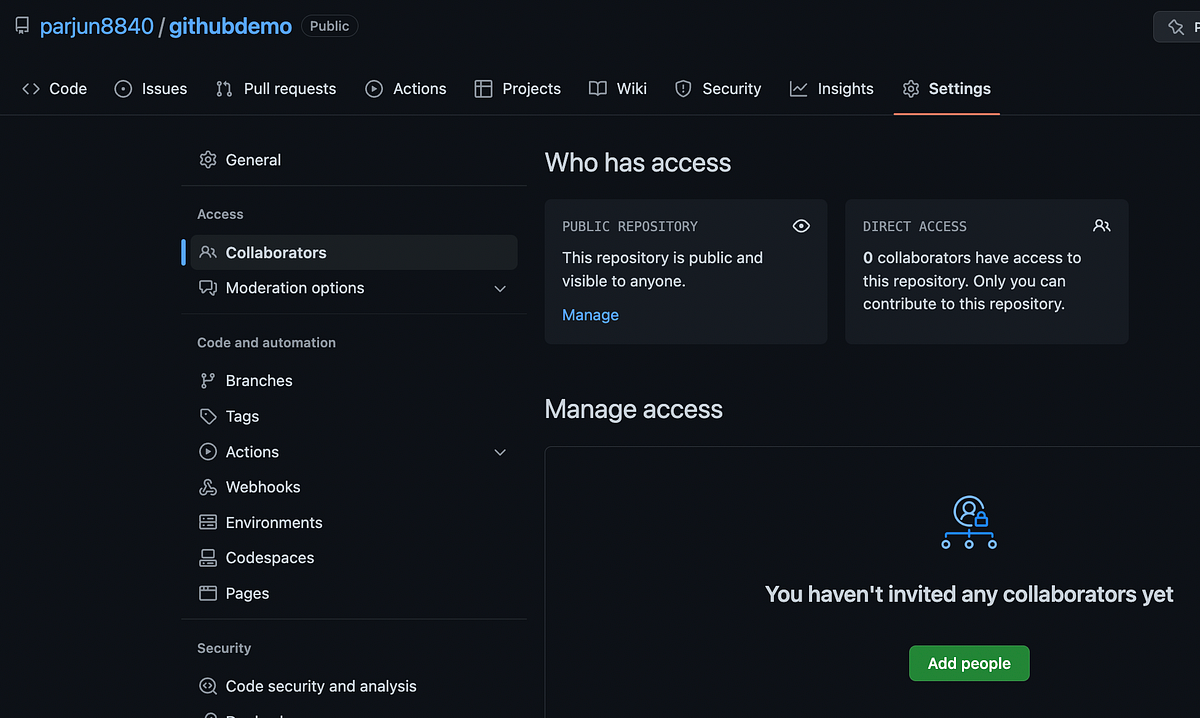Screen dimensions: 1200x718
Task: Open the Manage link for repository visibility
Action: [x=589, y=314]
